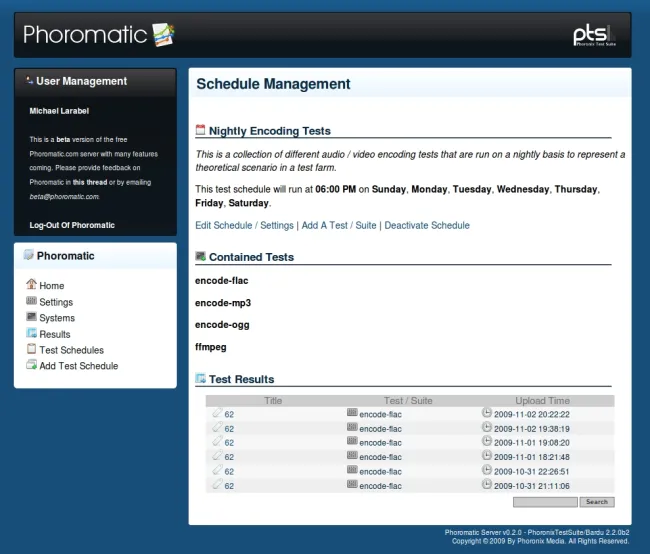Screen dimensions: 650x554
Task: Click Edit Schedule / Settings link
Action: coord(245,225)
